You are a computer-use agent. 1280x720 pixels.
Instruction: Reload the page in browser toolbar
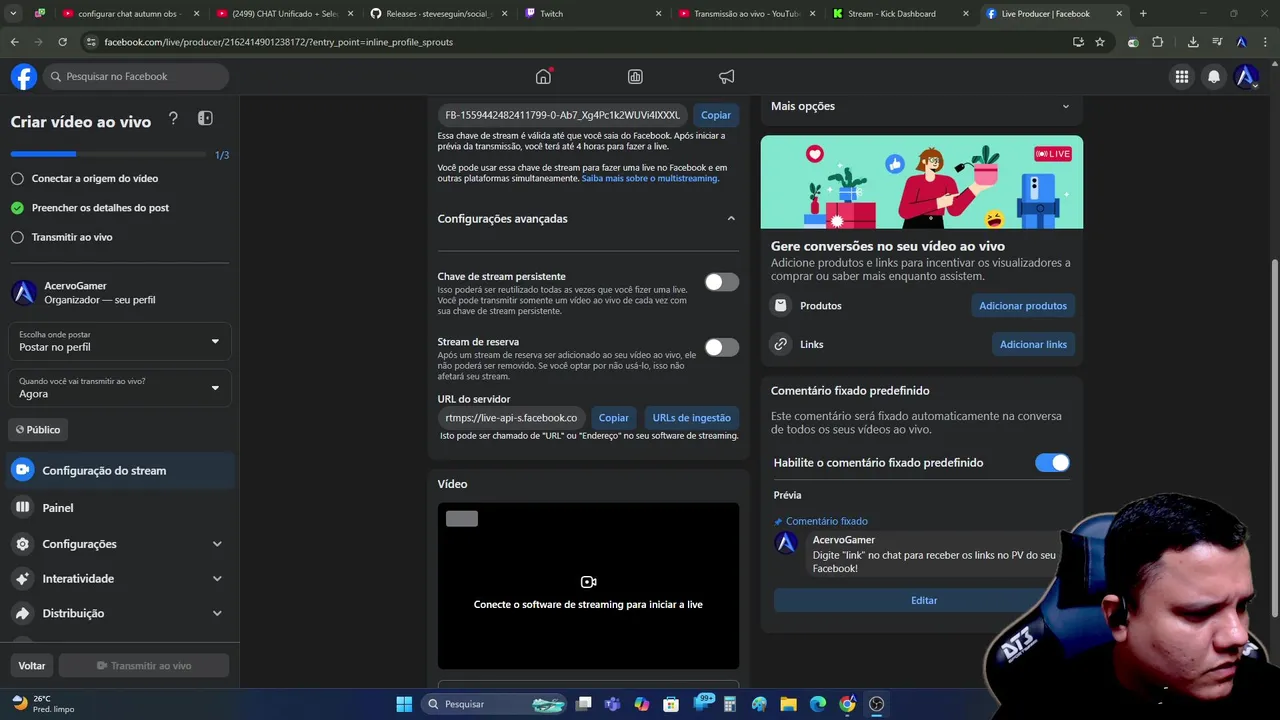(62, 42)
